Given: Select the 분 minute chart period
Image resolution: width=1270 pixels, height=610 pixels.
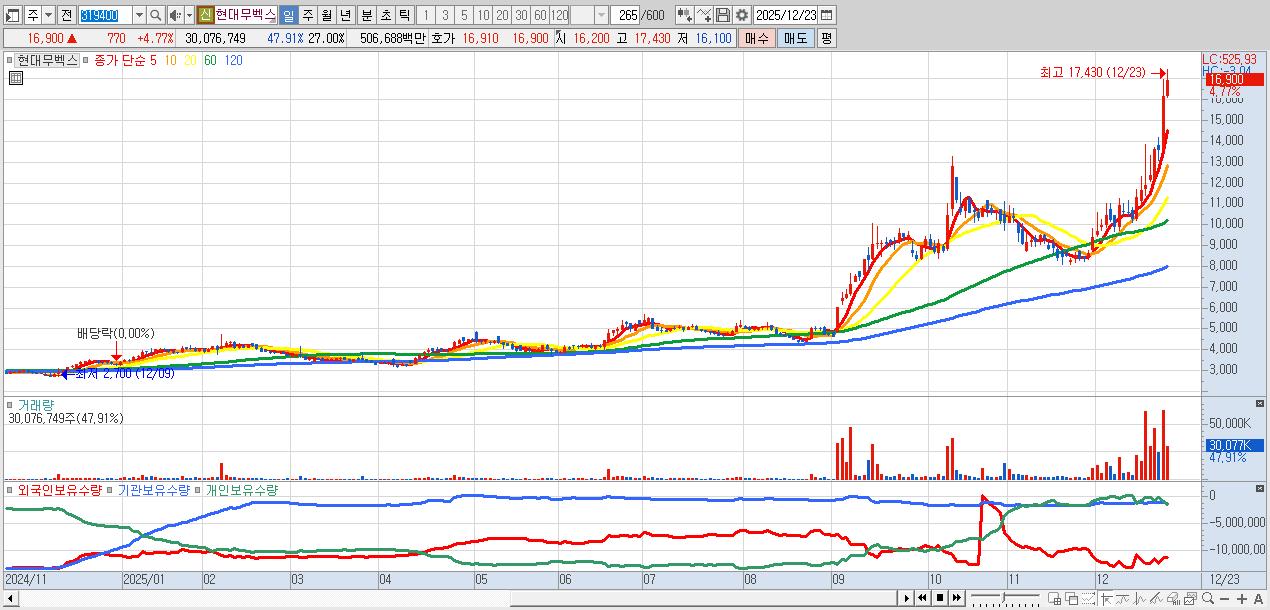Looking at the screenshot, I should tap(366, 15).
